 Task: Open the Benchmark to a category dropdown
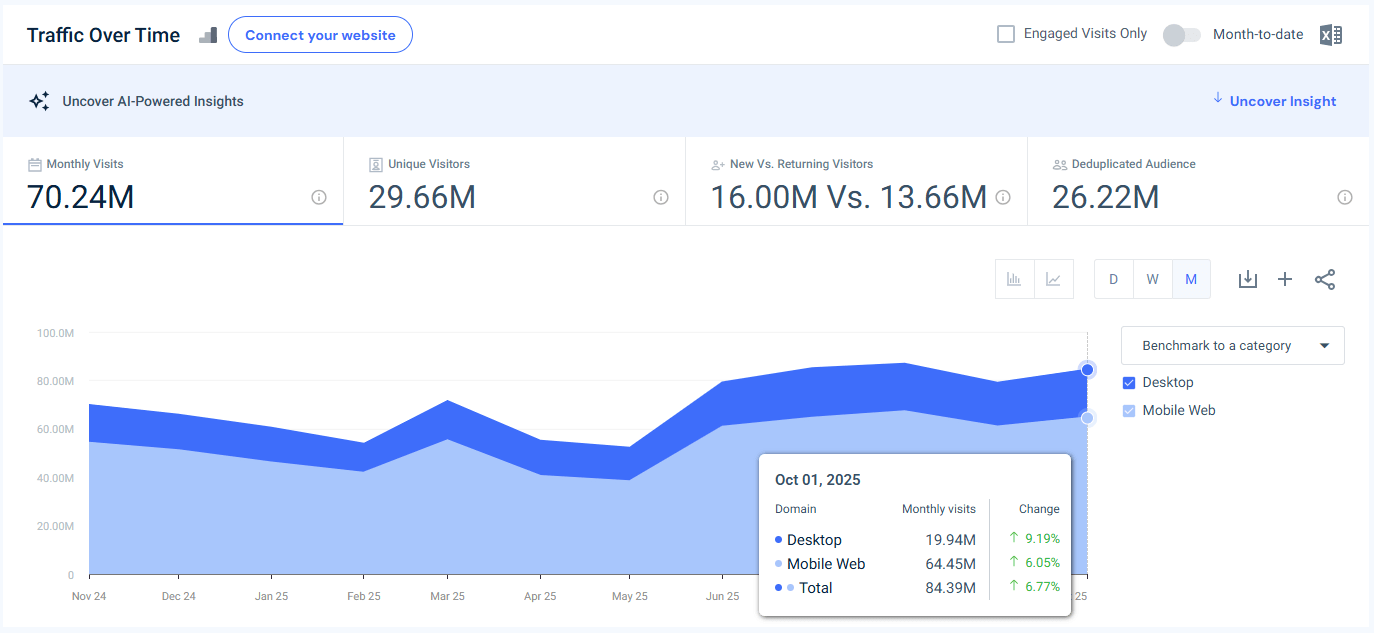click(x=1232, y=345)
